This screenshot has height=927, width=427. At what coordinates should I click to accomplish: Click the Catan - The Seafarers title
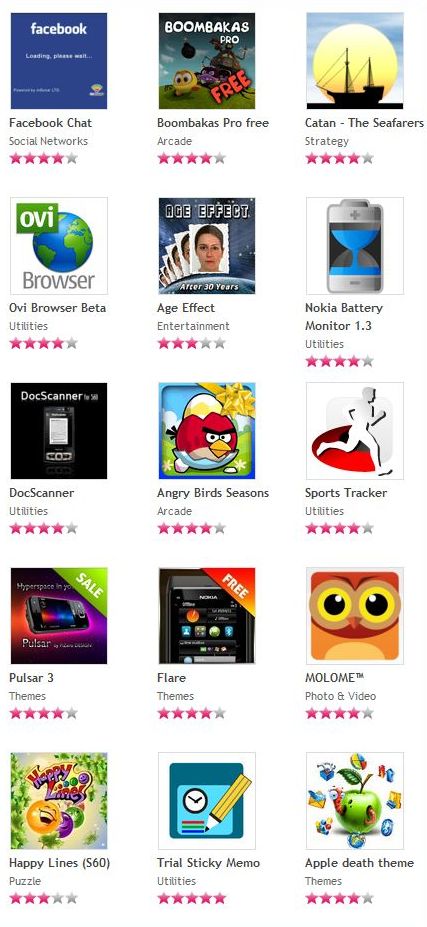coord(364,123)
